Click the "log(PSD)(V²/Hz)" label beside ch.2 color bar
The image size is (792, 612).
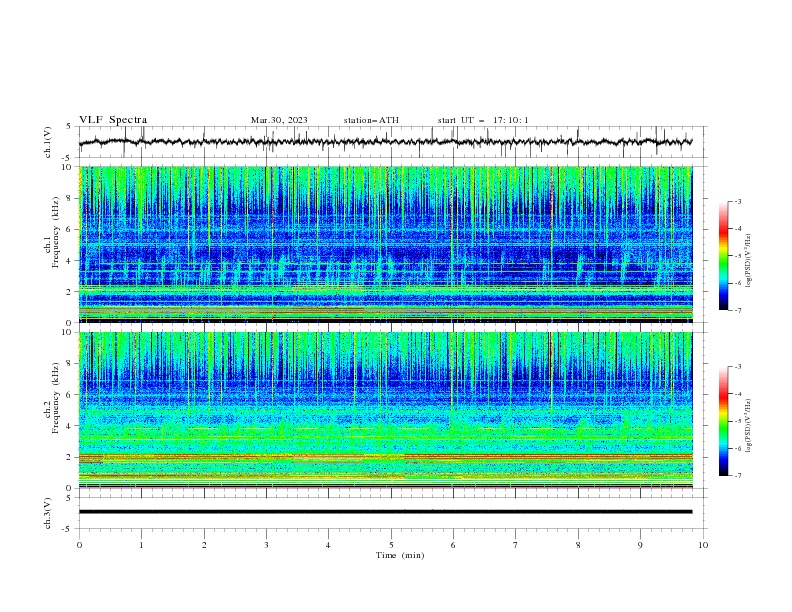point(749,426)
